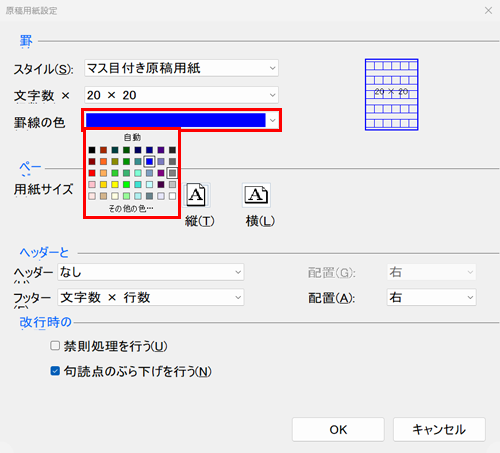Click the blue manuscript grid preview thumbnail
This screenshot has width=500, height=453.
click(x=391, y=95)
